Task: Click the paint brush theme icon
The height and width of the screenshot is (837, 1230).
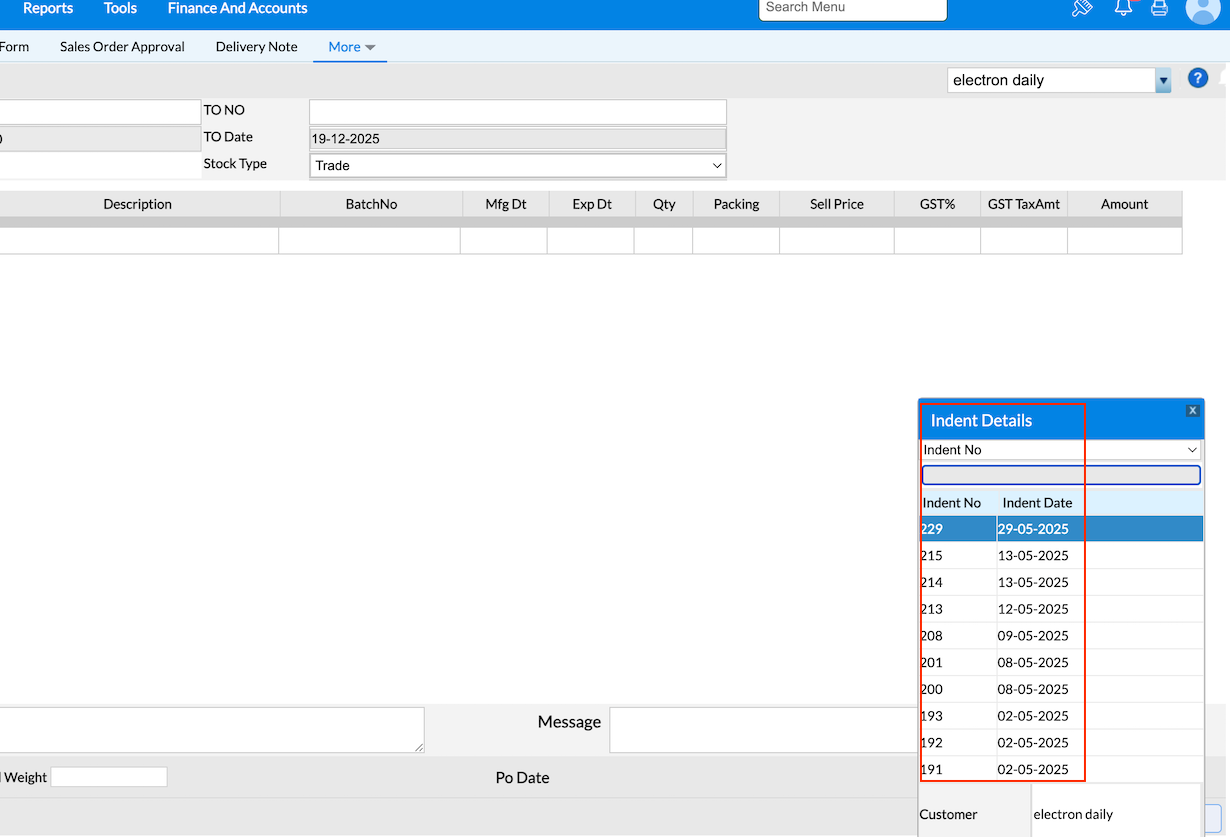Action: point(1082,9)
